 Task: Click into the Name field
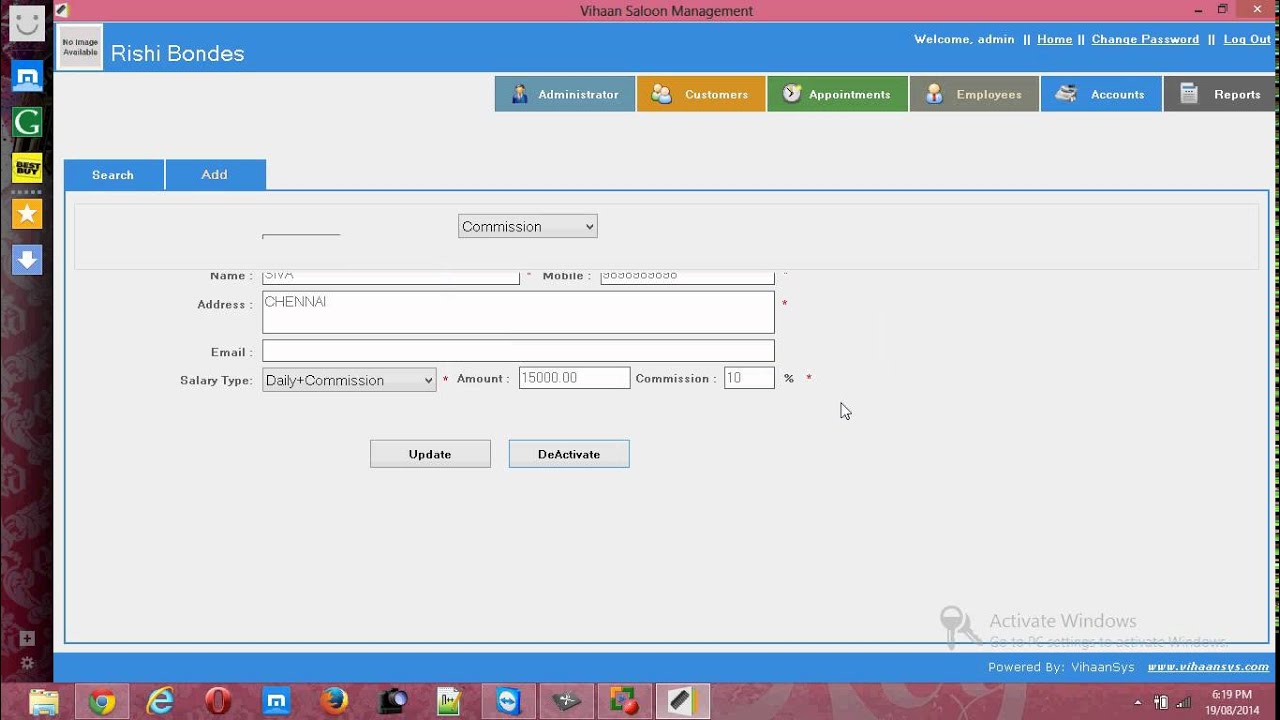pos(391,276)
